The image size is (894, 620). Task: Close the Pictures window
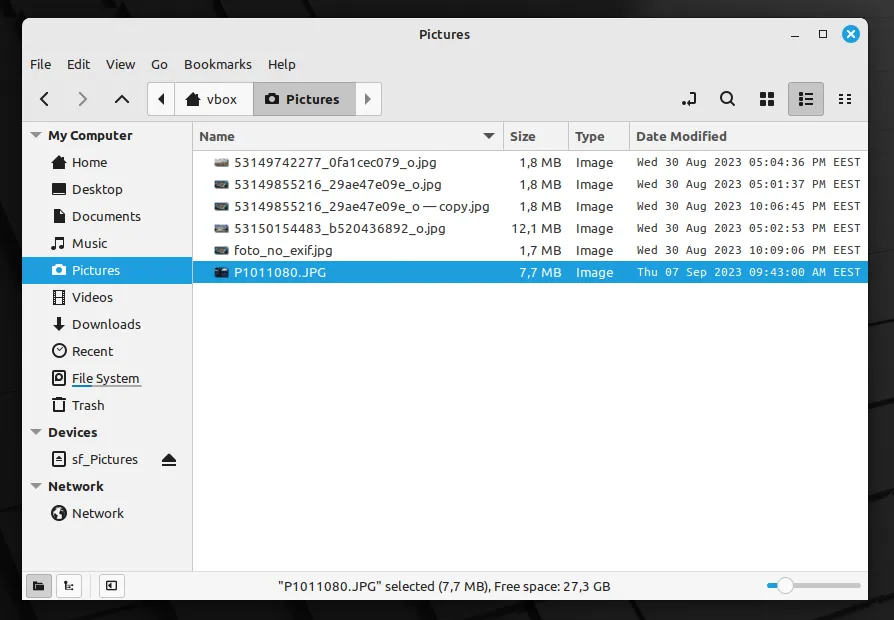click(x=851, y=34)
